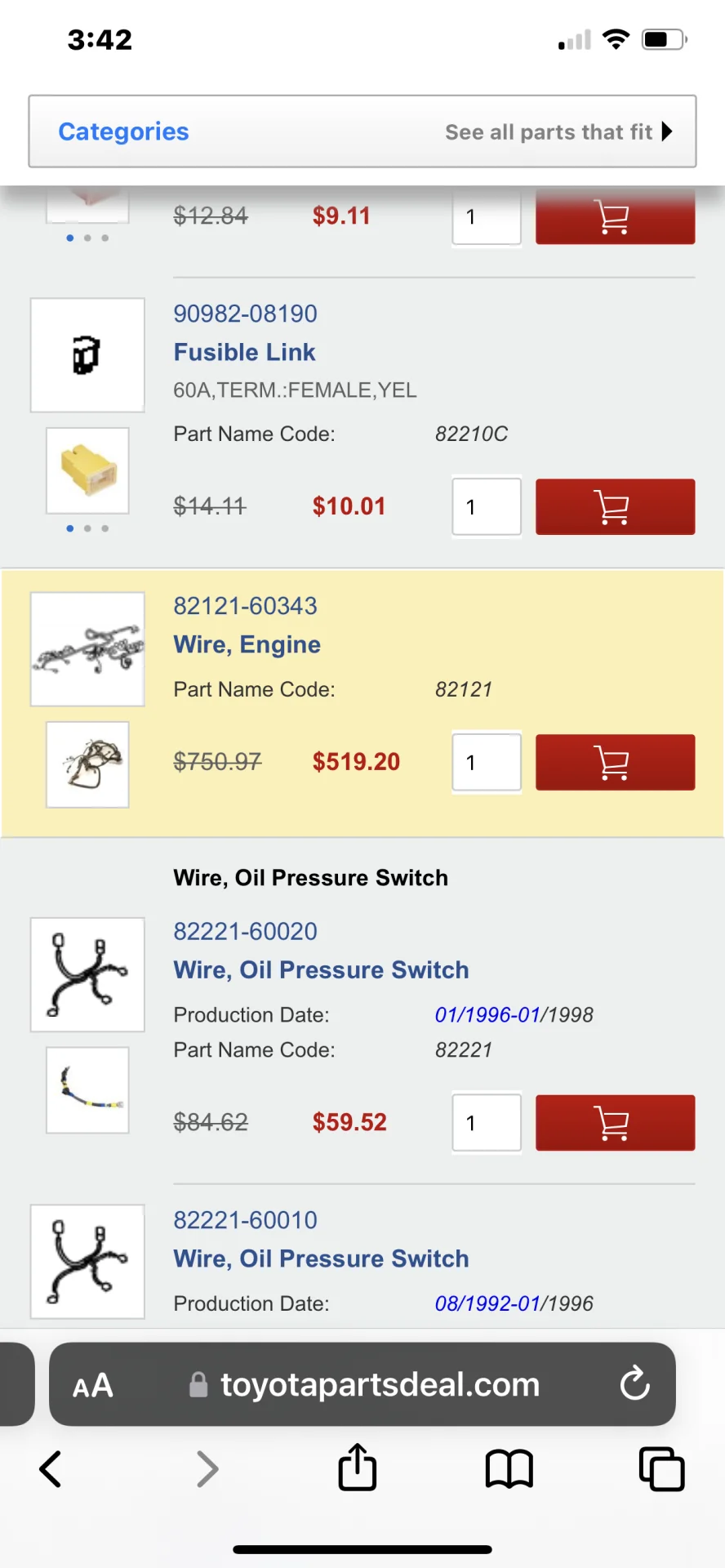Screen dimensions: 725x1568
Task: Reload the page with refresh icon
Action: [634, 1384]
